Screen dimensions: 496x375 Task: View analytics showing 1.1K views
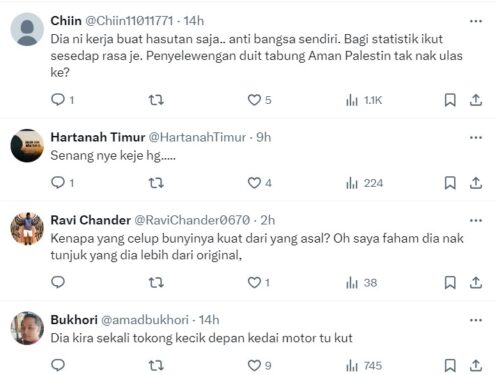pyautogui.click(x=364, y=100)
